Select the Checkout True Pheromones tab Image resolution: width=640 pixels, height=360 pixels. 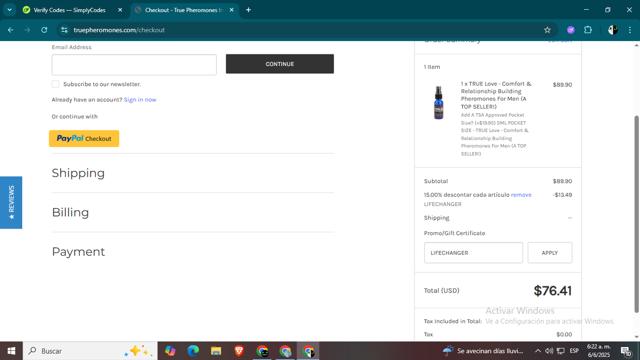[x=184, y=10]
